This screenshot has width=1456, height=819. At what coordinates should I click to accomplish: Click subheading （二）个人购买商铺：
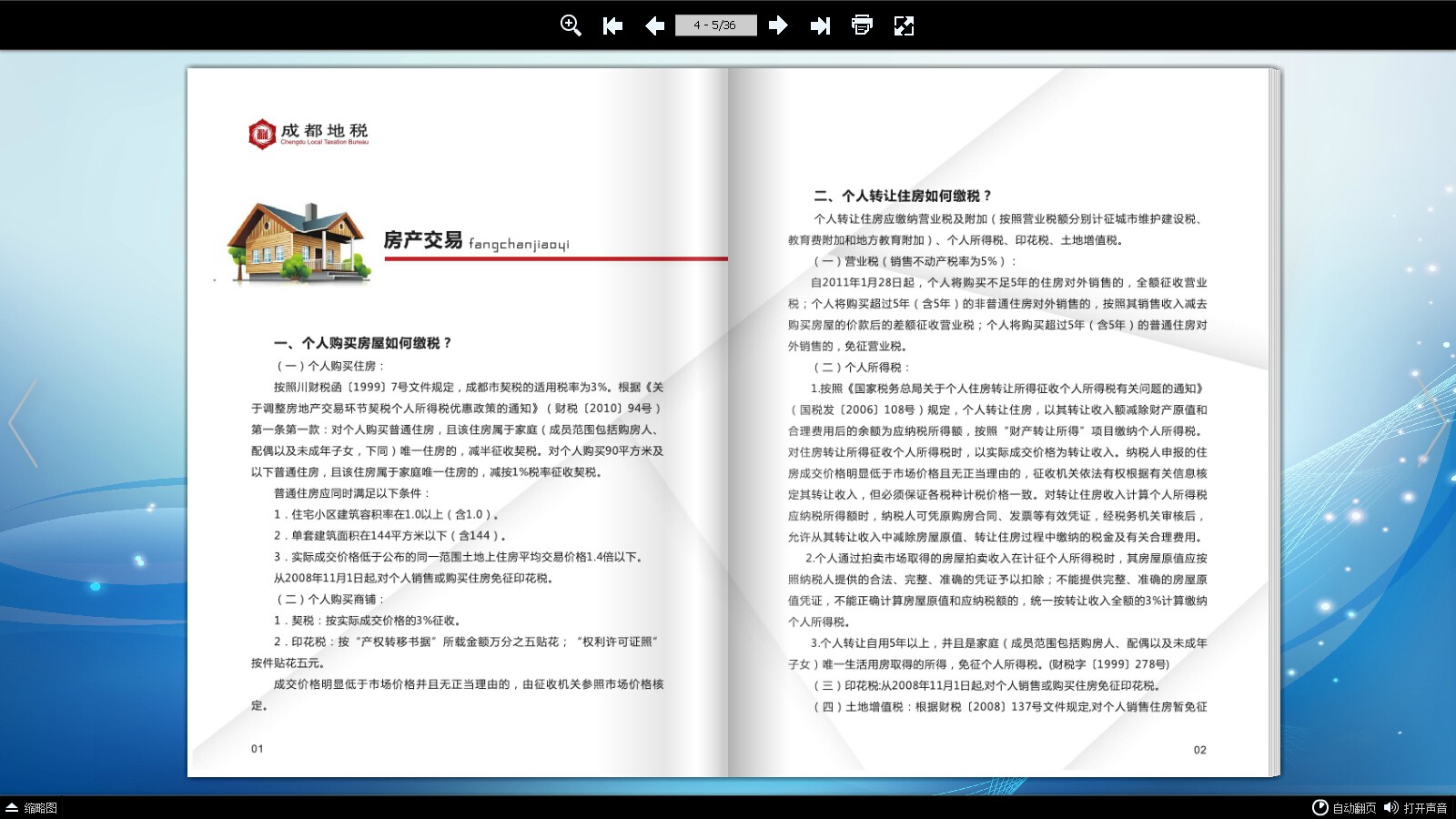tap(329, 600)
